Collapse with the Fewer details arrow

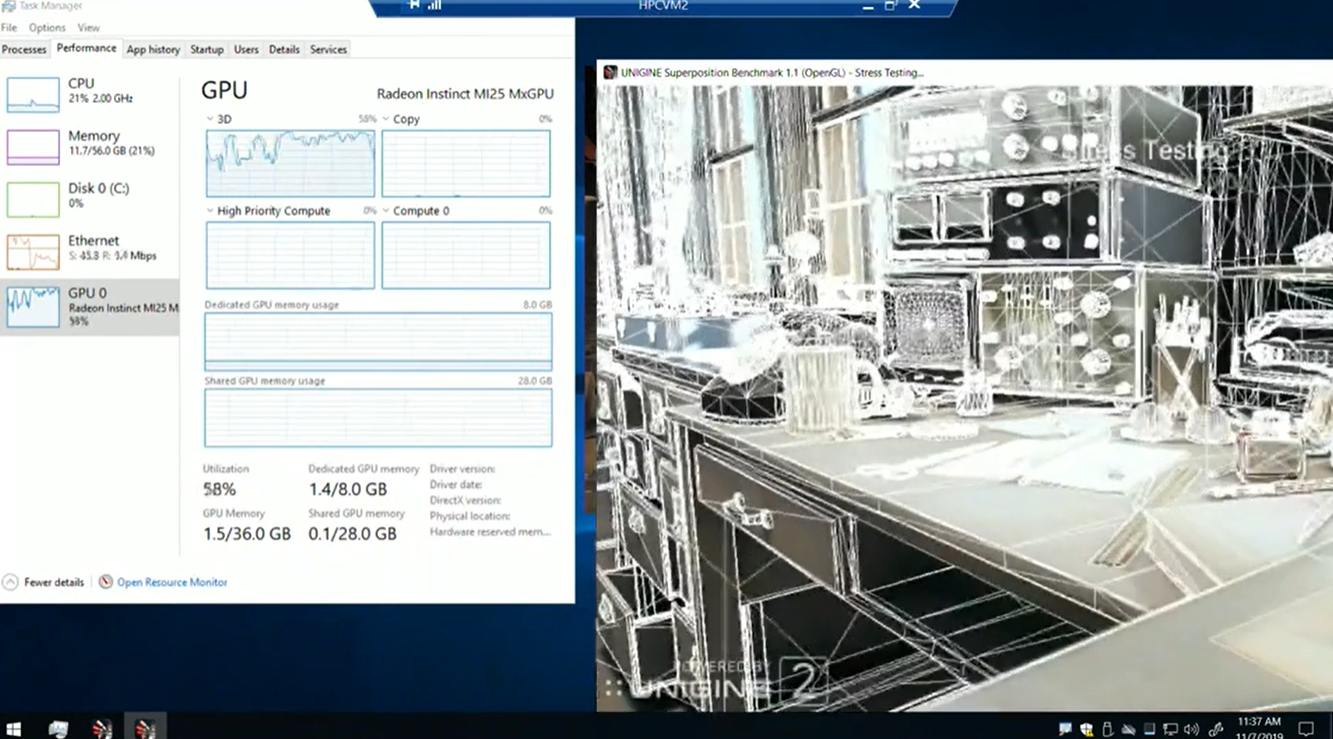point(10,582)
